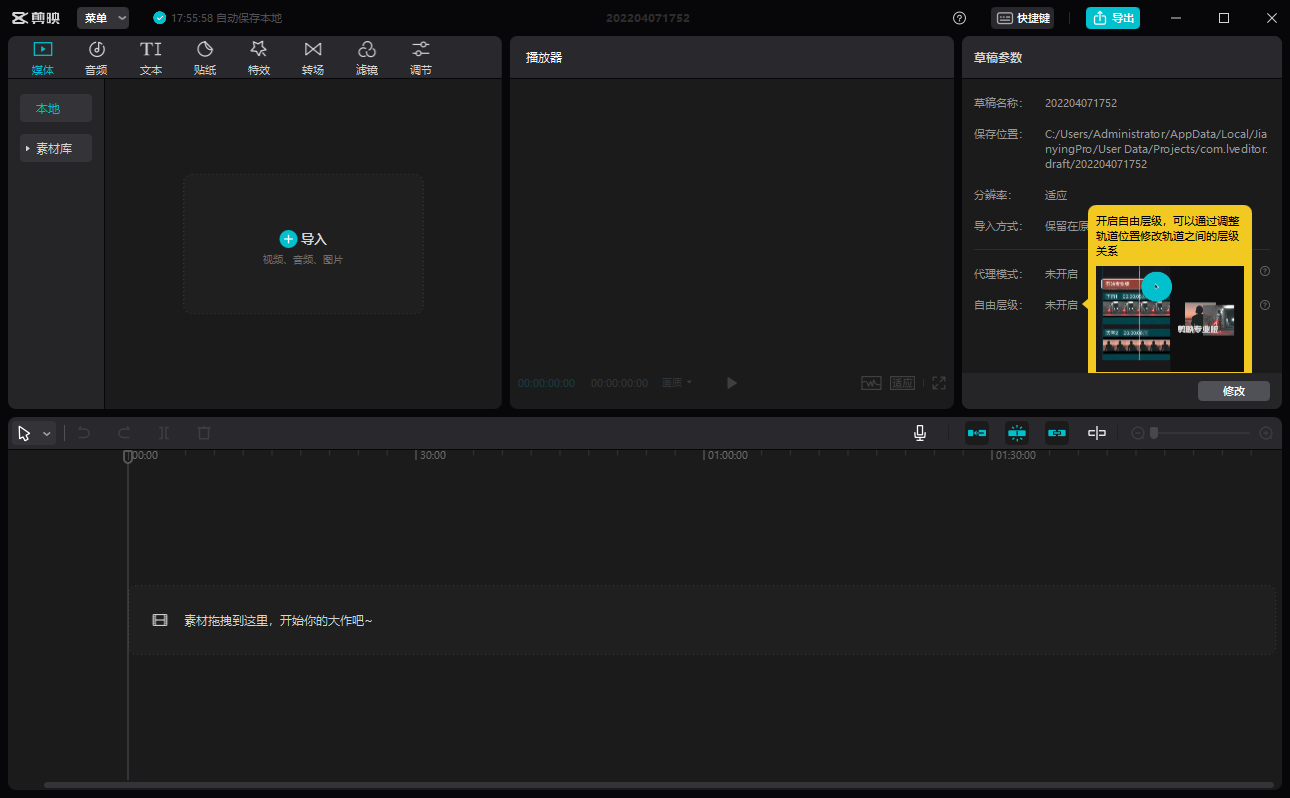Viewport: 1290px width, 798px height.
Task: Expand the 素材库 material library
Action: pos(56,148)
